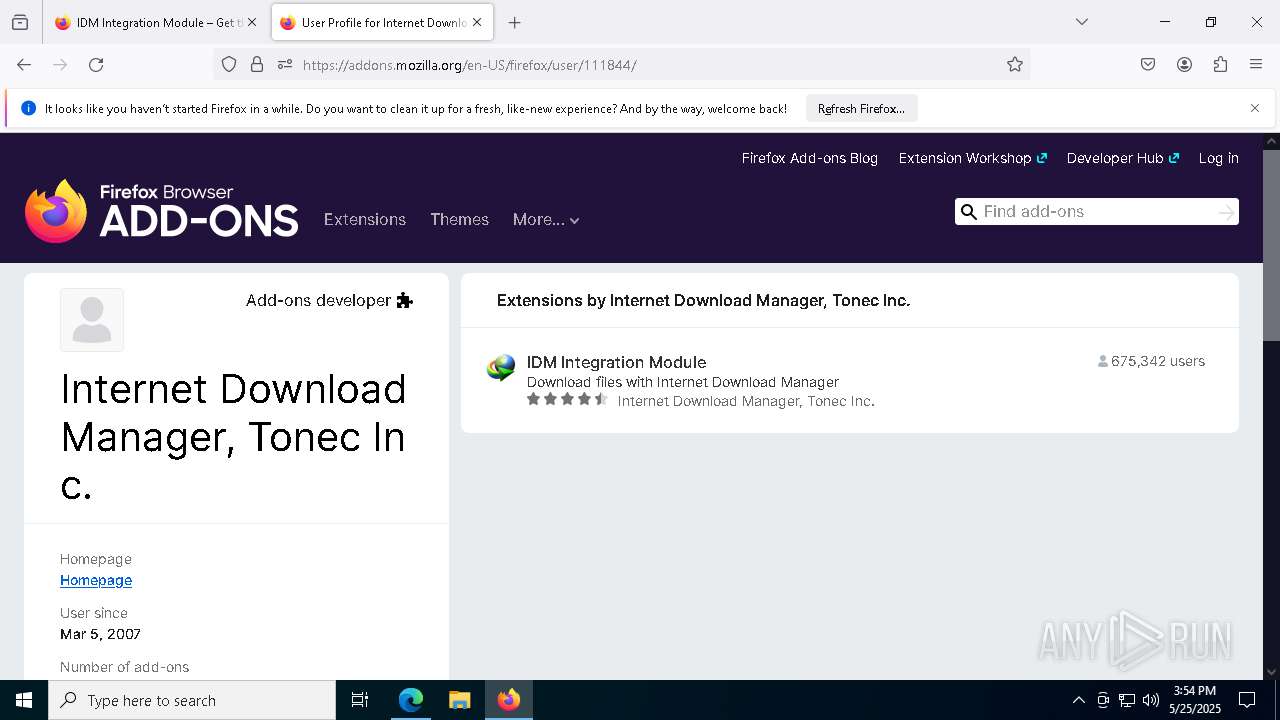Viewport: 1280px width, 720px height.
Task: List all tabs dropdown arrow
Action: (1082, 22)
